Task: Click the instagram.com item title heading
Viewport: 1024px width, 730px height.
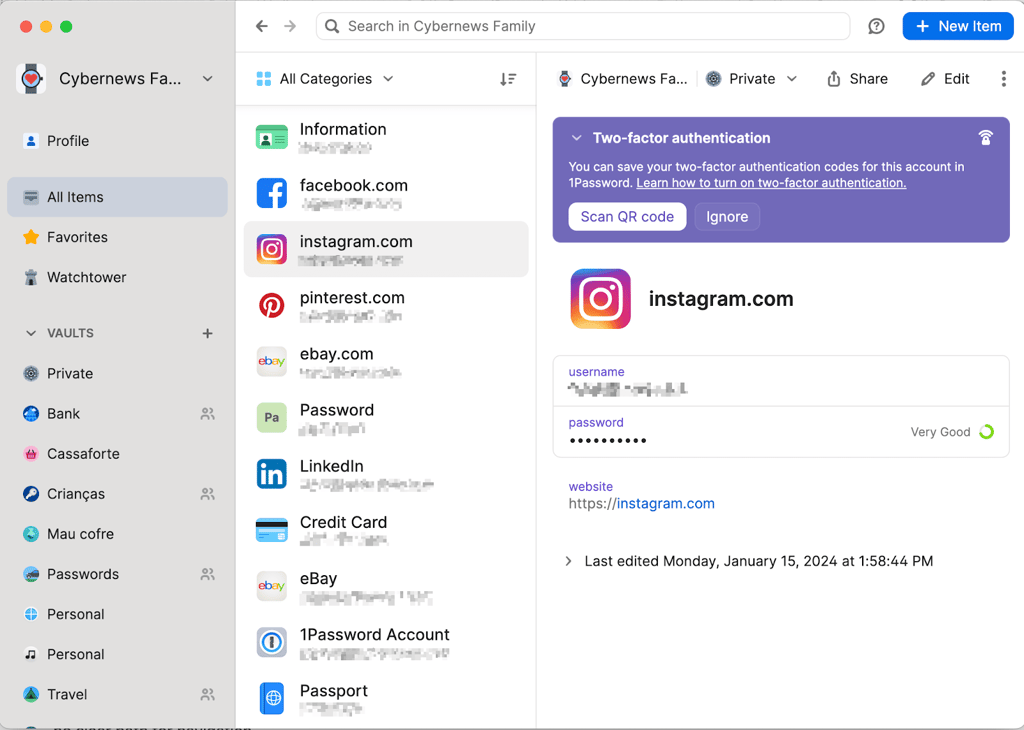Action: [721, 299]
